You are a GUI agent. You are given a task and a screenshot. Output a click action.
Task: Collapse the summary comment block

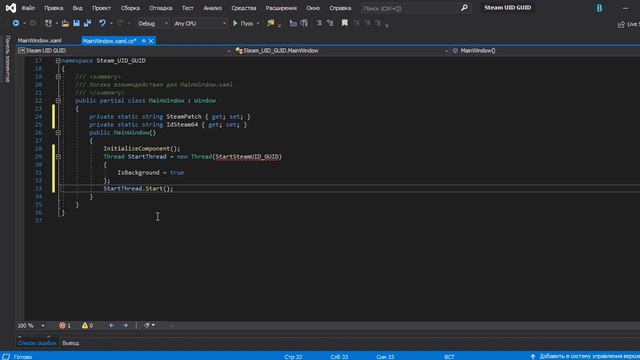coord(58,76)
